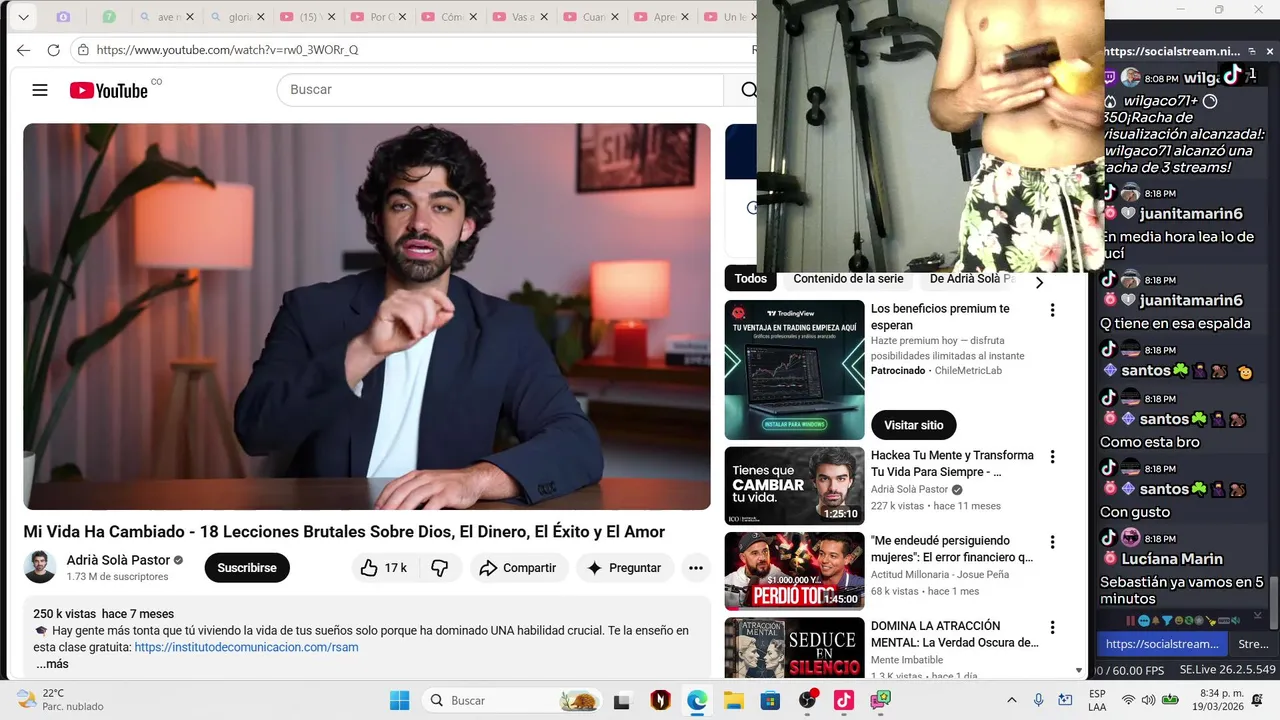The height and width of the screenshot is (720, 1280).
Task: Switch to the "Cuan" YouTube tab
Action: click(x=593, y=17)
